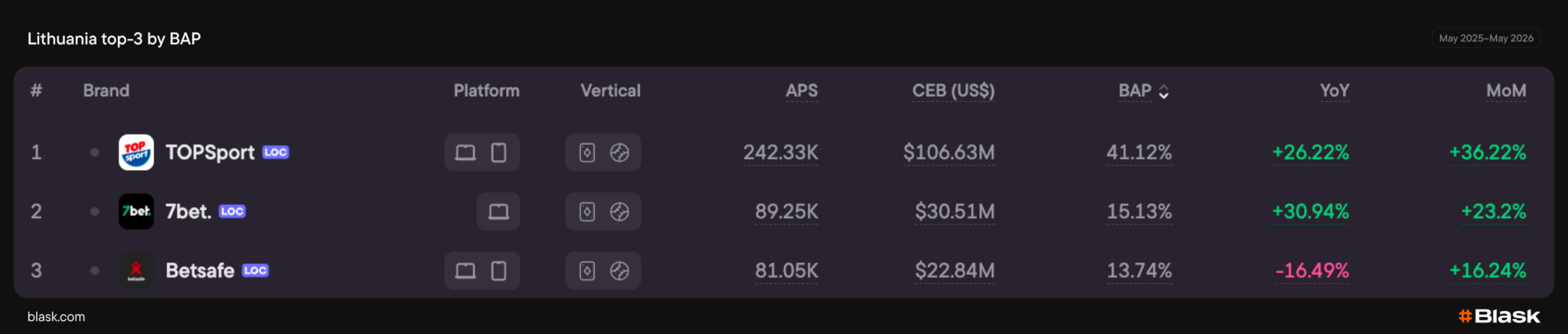Click the YoY column header
The image size is (1568, 334).
click(1334, 90)
